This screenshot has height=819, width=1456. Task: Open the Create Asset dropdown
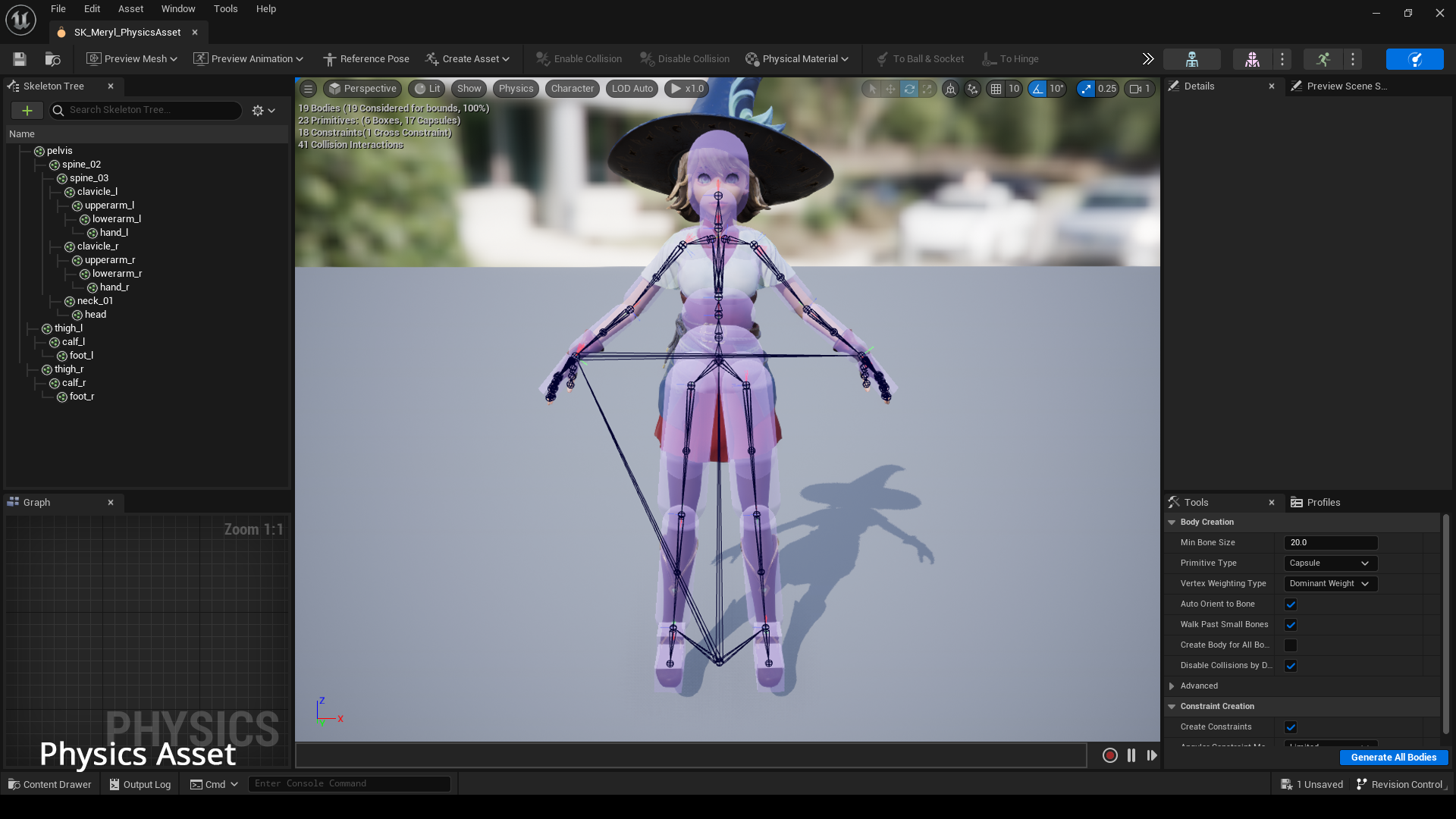pyautogui.click(x=467, y=59)
